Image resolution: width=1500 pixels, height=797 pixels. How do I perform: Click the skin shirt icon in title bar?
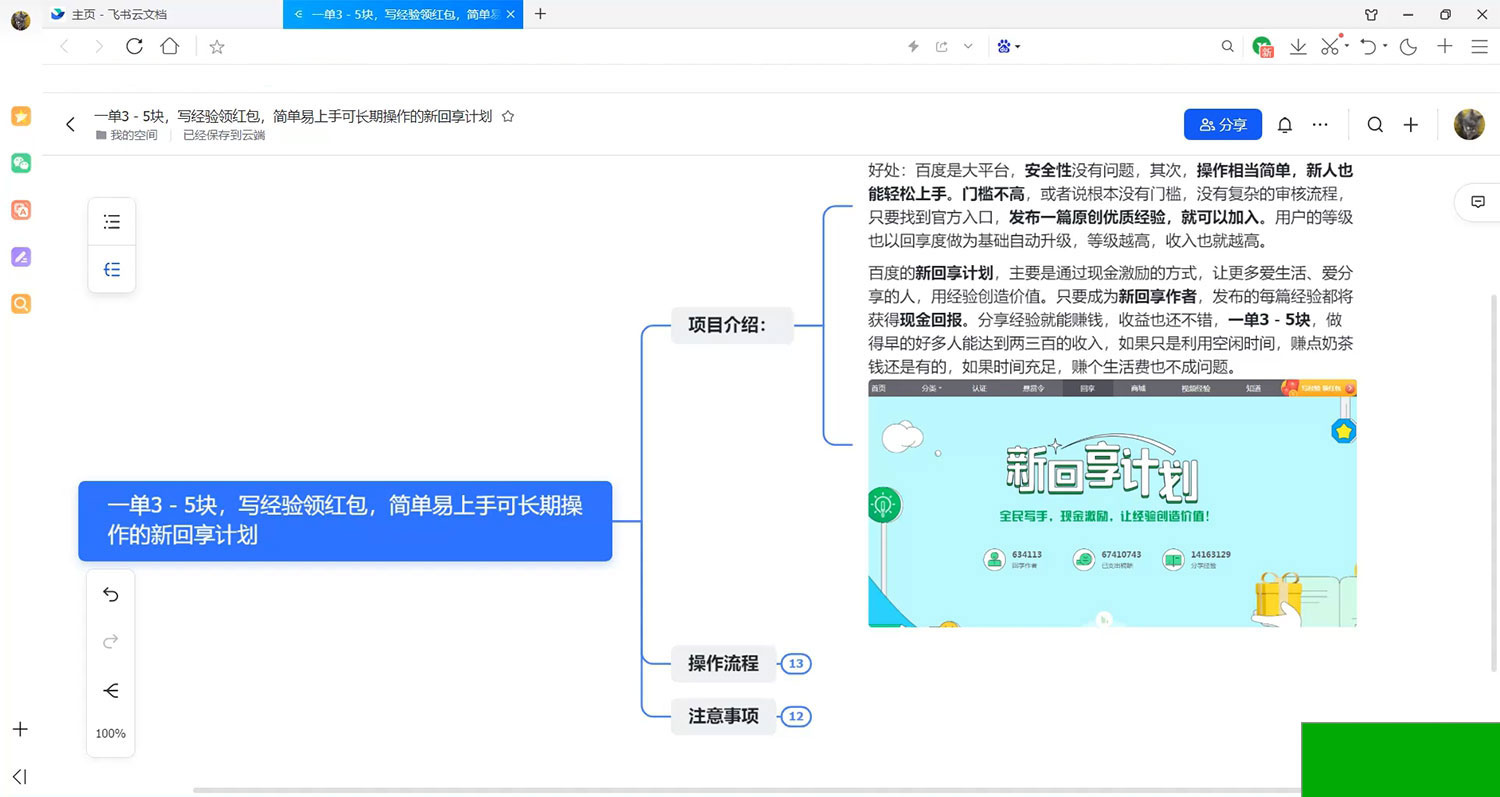[x=1371, y=14]
